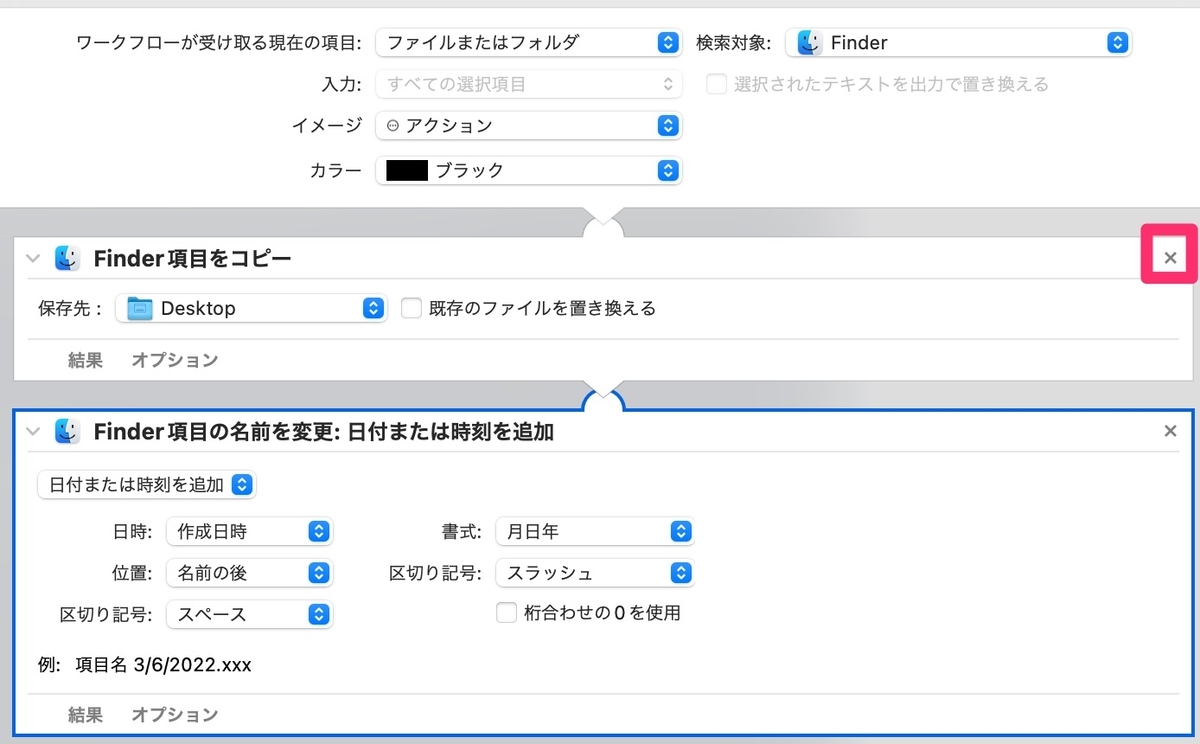Click オプション in the rename action
Viewport: 1200px width, 744px height.
pos(174,714)
